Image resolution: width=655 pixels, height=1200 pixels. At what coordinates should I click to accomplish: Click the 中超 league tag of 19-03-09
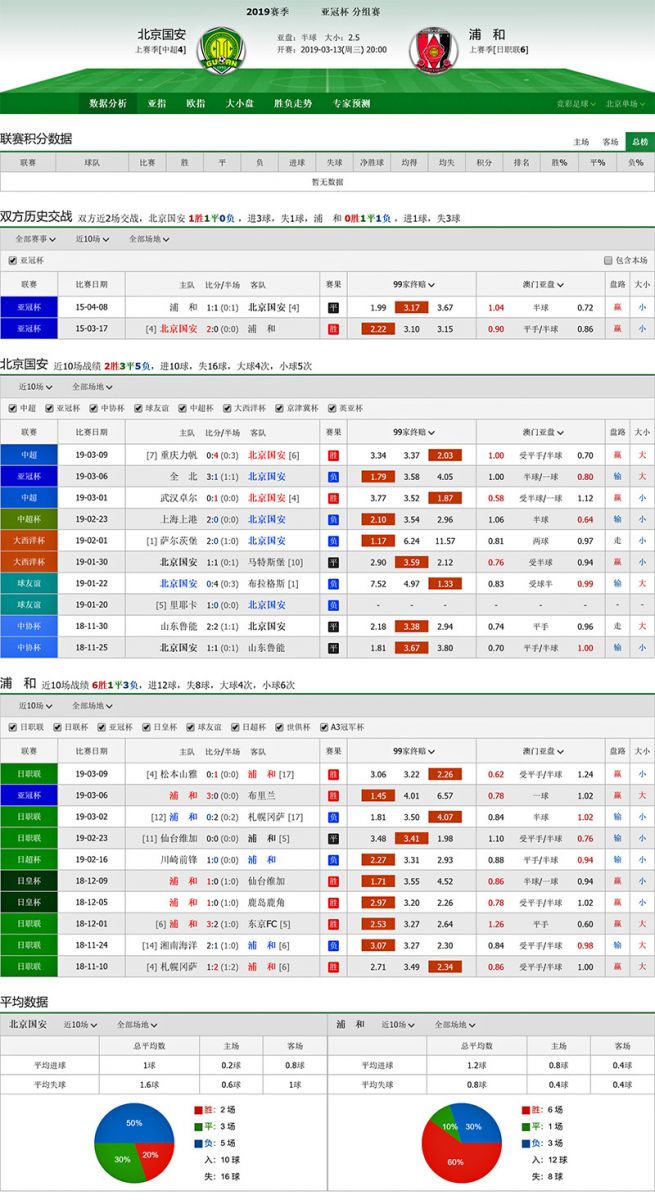[29, 455]
